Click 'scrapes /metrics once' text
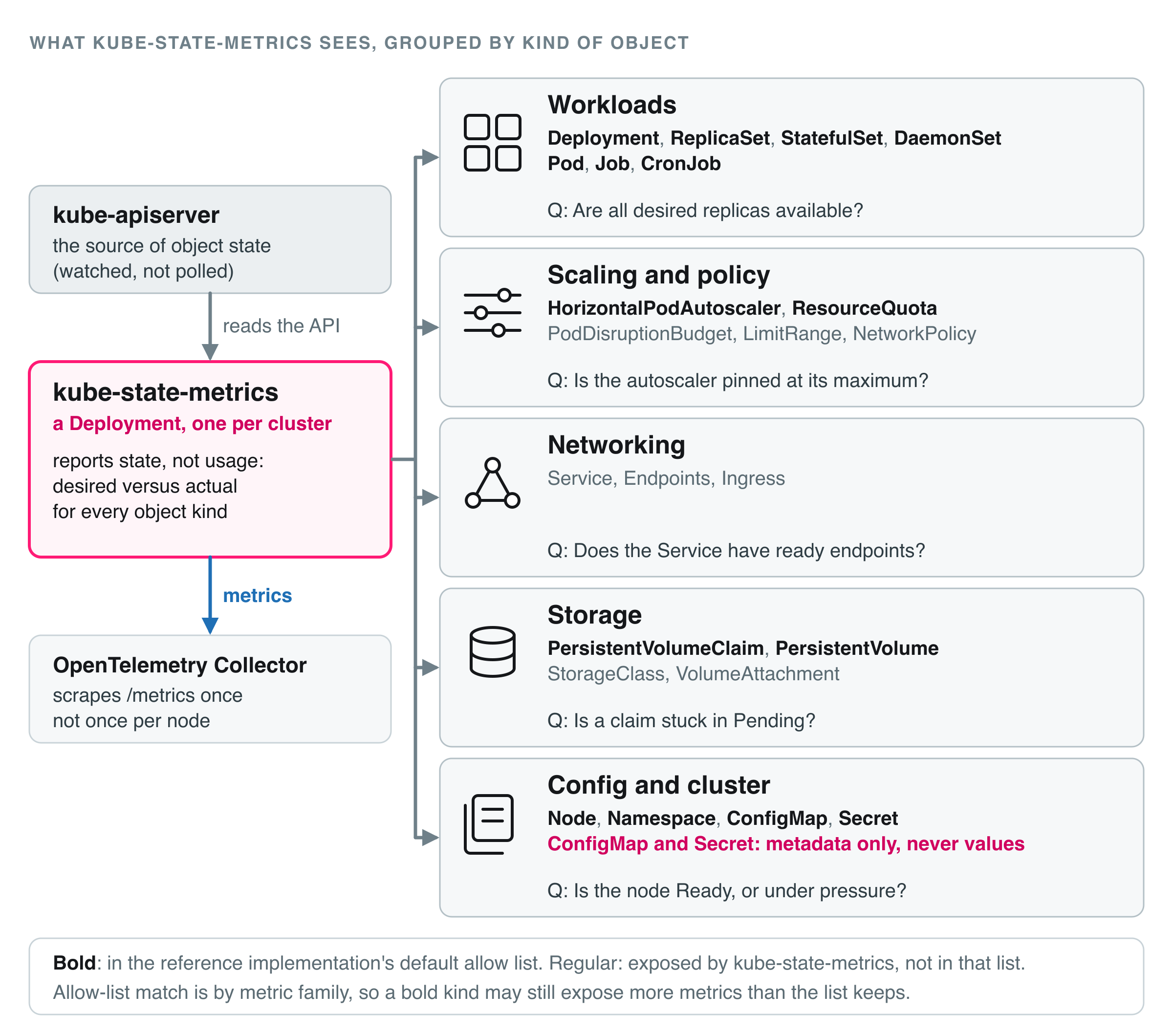This screenshot has height=1036, width=1173. 148,695
